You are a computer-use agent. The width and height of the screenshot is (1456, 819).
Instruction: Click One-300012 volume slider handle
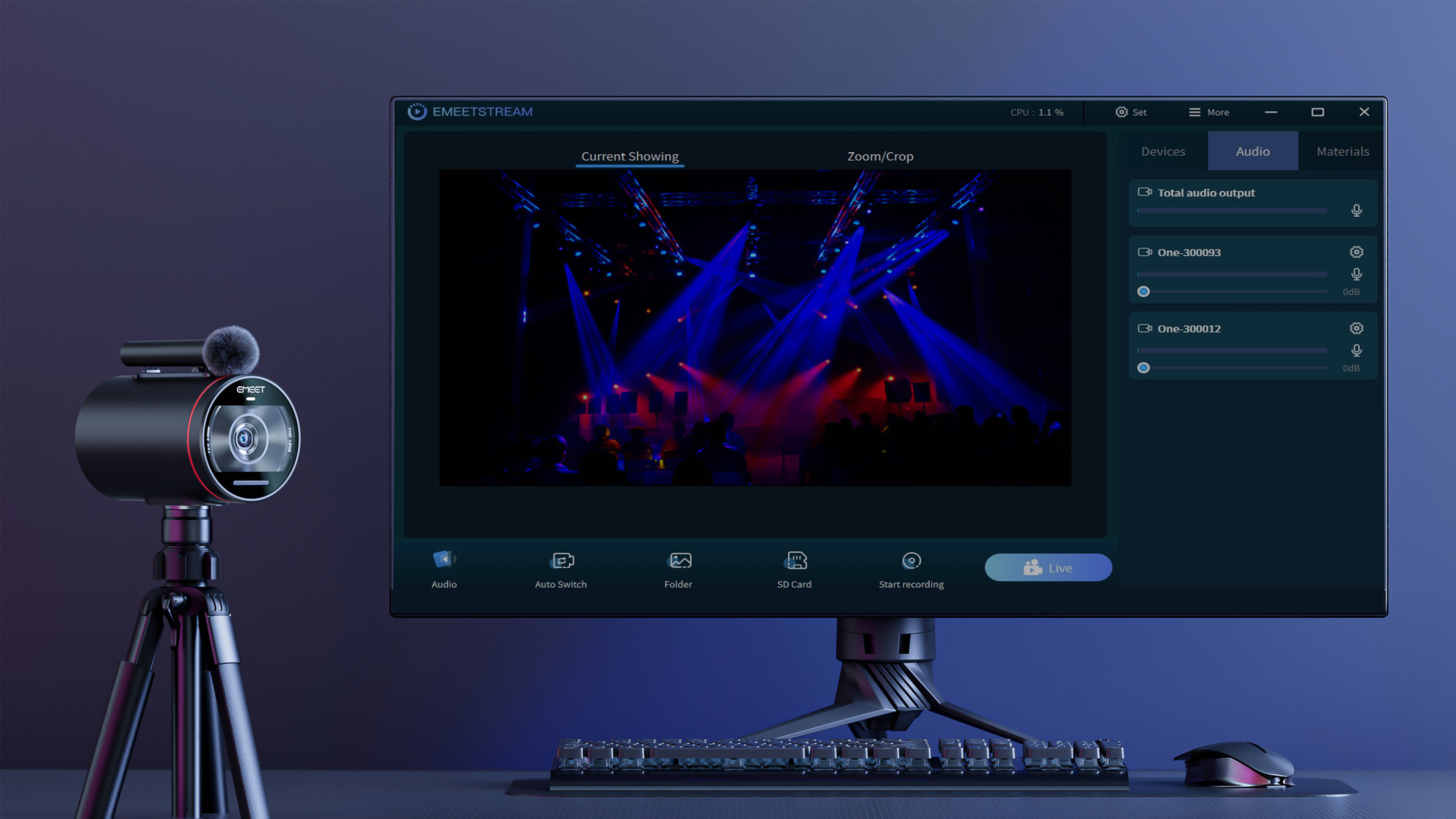point(1143,368)
